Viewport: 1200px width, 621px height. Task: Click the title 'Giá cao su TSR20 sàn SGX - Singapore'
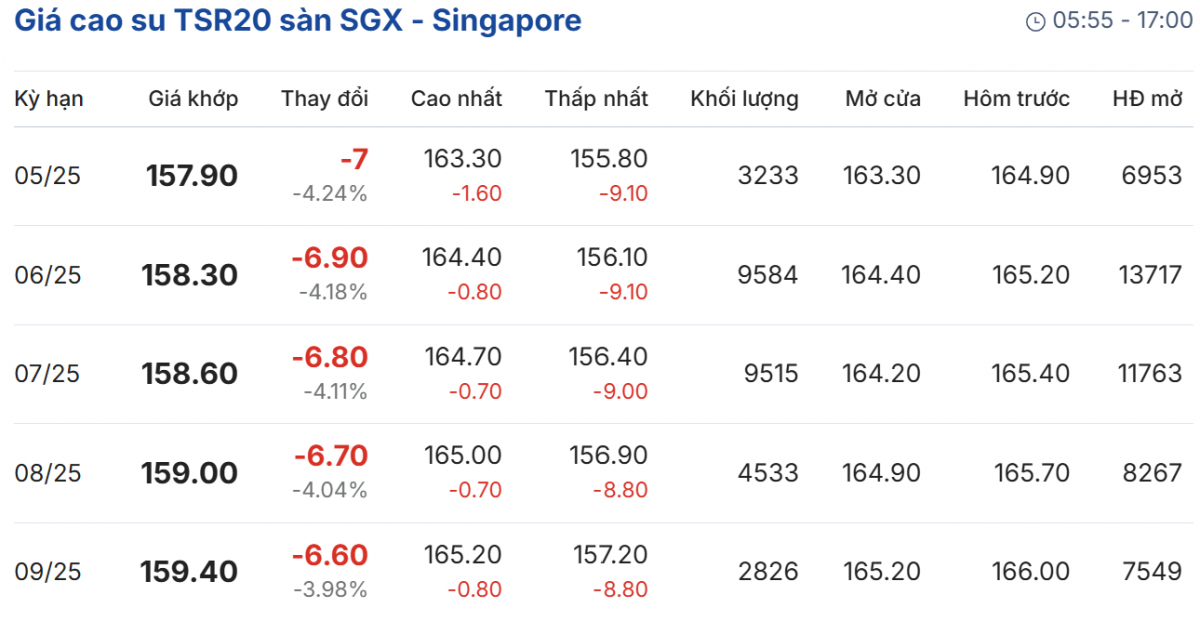298,20
